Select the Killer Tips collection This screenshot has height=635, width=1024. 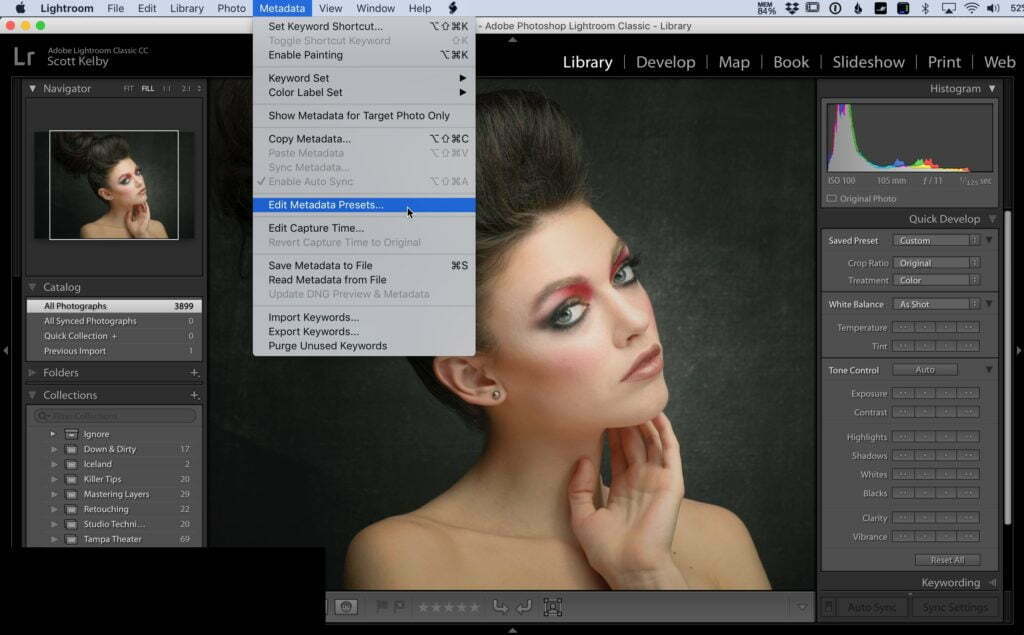[102, 479]
